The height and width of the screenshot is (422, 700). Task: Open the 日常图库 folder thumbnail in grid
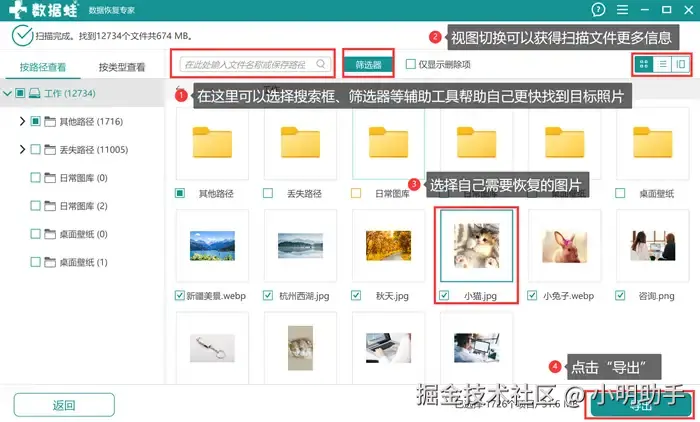click(x=388, y=143)
